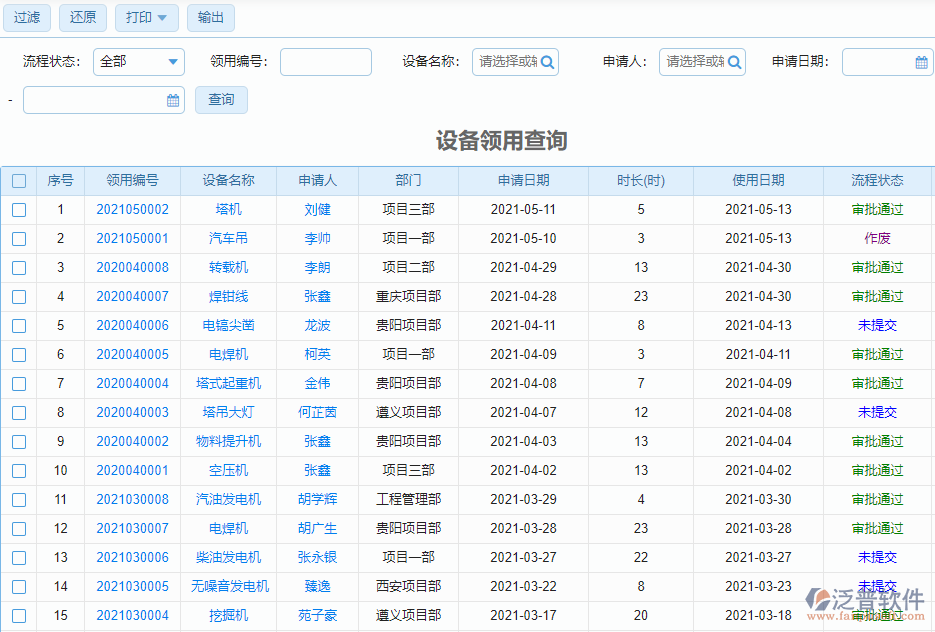Toggle the select-all checkbox in table header
935x632 pixels.
[x=19, y=181]
